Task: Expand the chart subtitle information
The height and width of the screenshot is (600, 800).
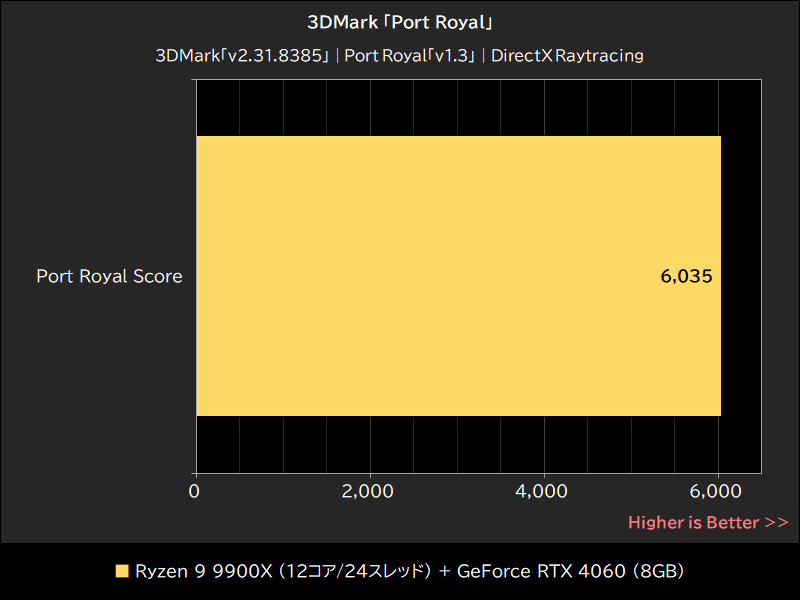Action: [400, 56]
